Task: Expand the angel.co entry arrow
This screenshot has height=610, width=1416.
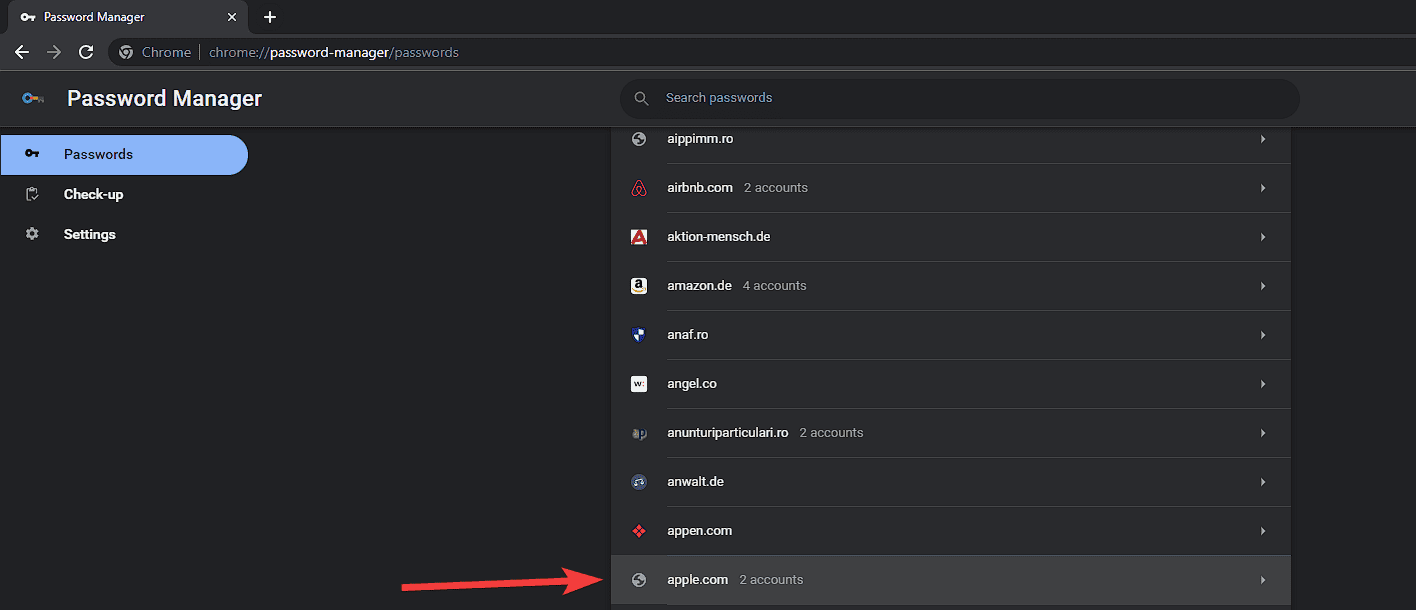Action: pos(1263,384)
